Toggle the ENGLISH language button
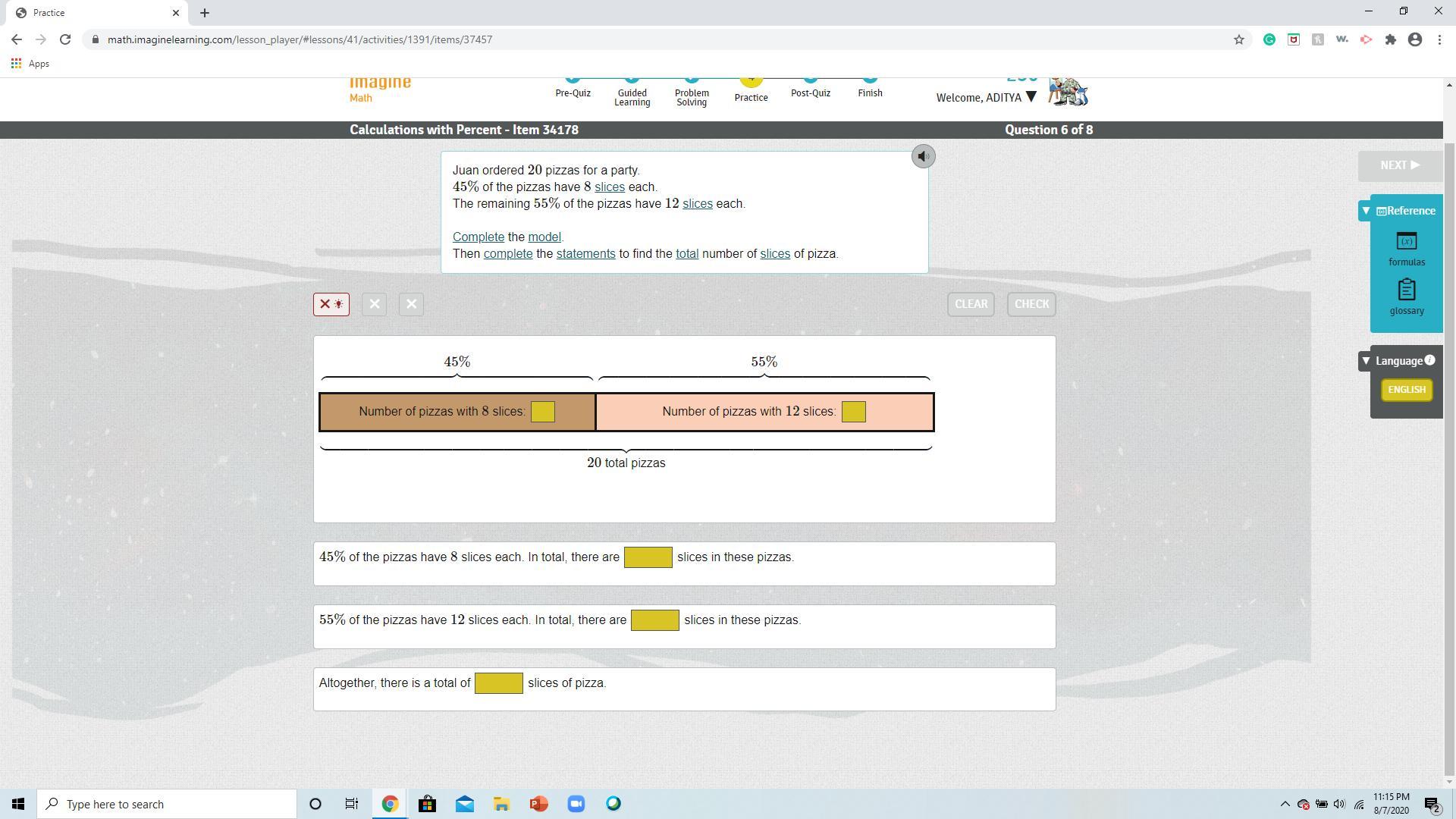This screenshot has height=819, width=1456. [x=1407, y=390]
